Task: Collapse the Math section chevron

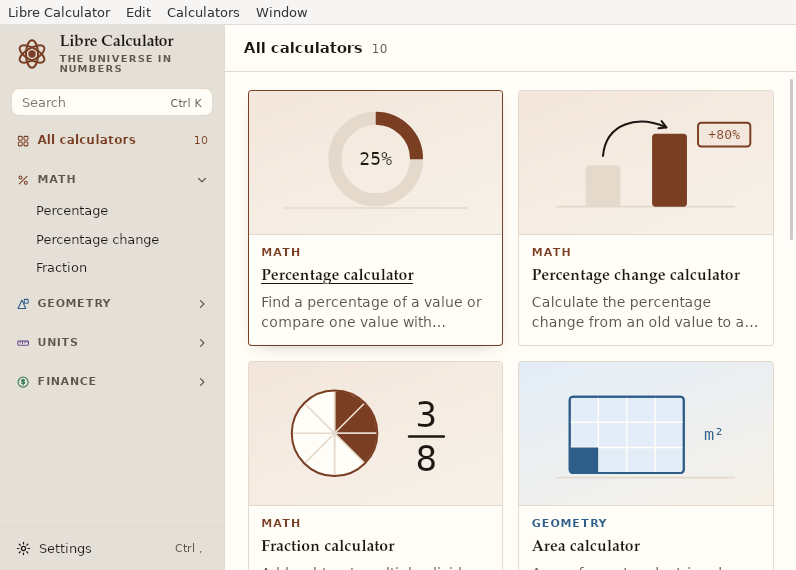Action: tap(202, 180)
